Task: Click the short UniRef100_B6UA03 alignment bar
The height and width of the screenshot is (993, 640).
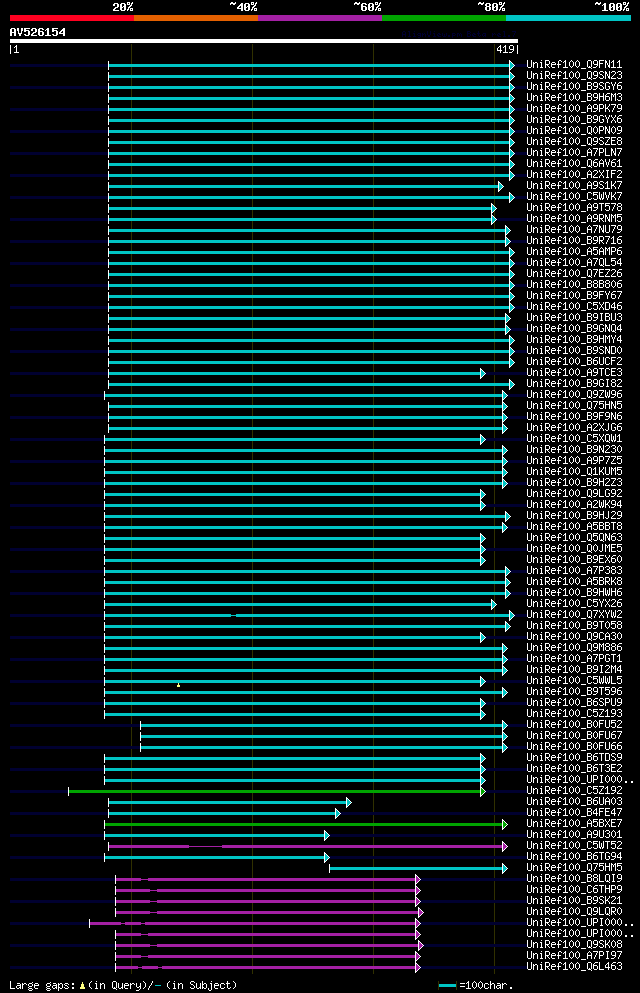Action: point(230,803)
